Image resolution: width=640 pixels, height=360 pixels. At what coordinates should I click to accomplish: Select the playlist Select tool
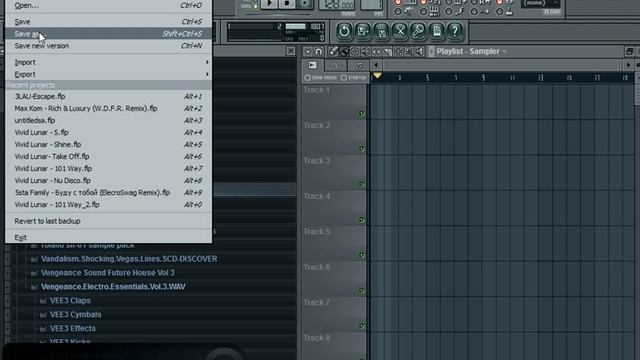click(397, 51)
